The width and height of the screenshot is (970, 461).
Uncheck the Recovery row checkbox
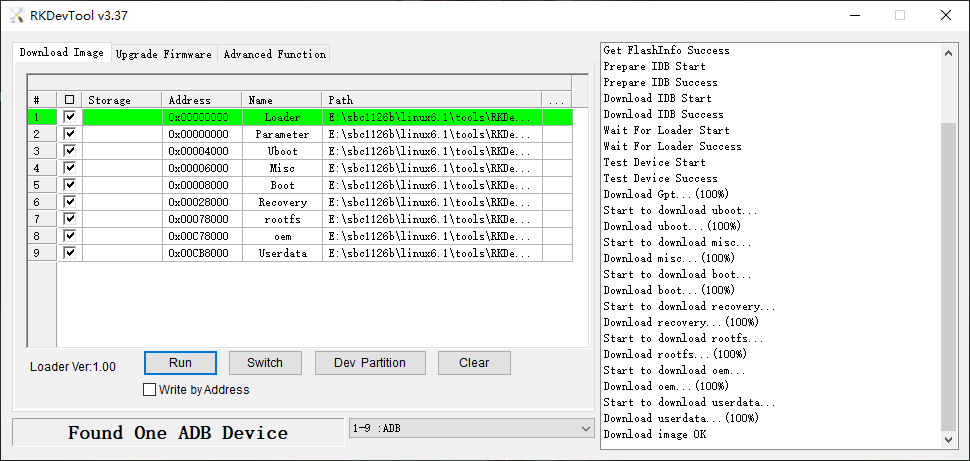click(x=70, y=202)
